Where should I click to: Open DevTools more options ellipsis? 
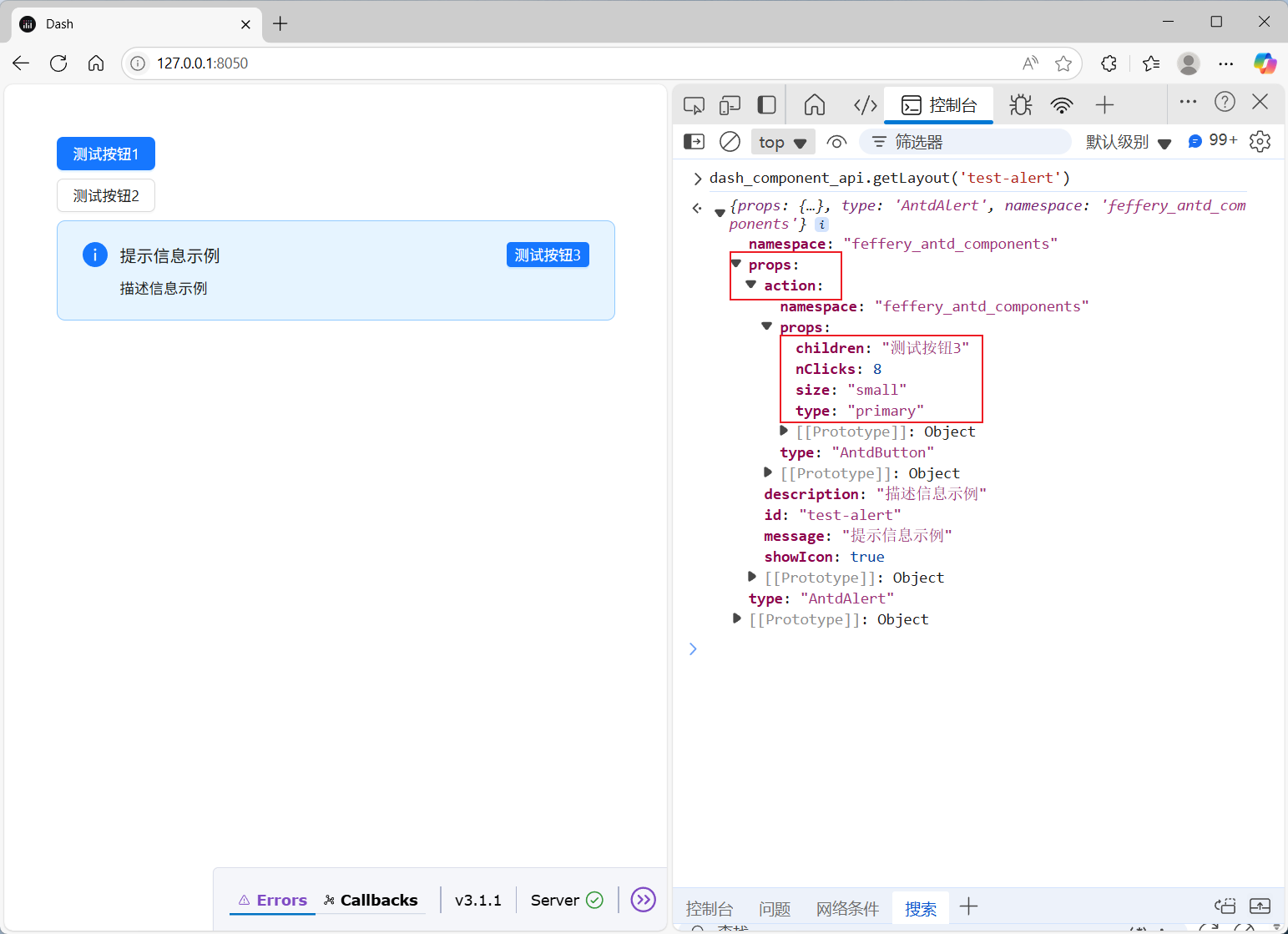[1188, 102]
